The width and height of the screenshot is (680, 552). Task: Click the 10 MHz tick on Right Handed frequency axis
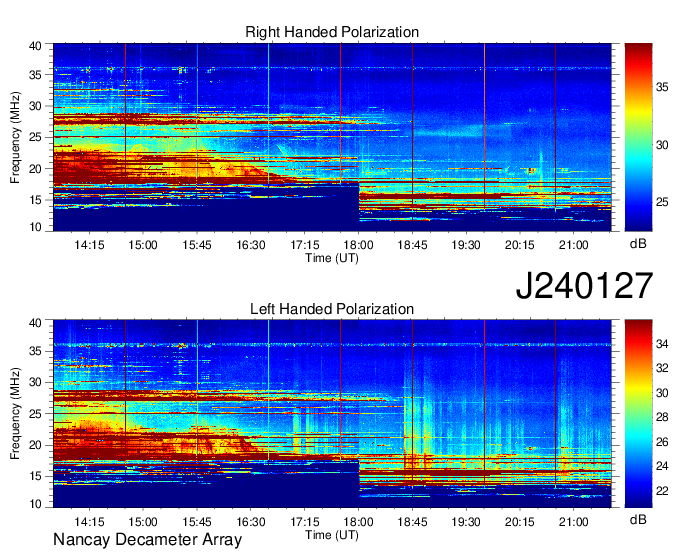35,227
